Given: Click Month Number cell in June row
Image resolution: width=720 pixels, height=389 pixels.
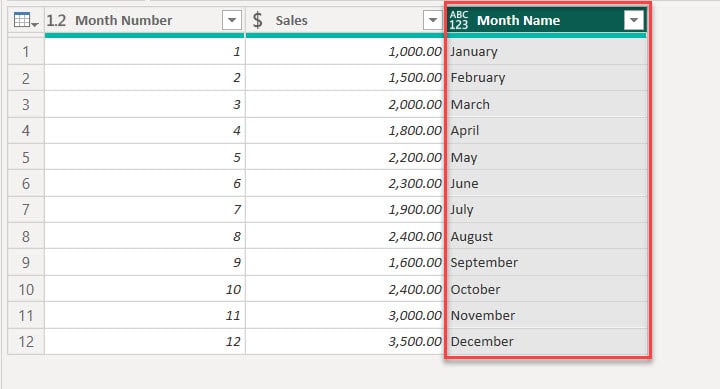Looking at the screenshot, I should pyautogui.click(x=145, y=184).
